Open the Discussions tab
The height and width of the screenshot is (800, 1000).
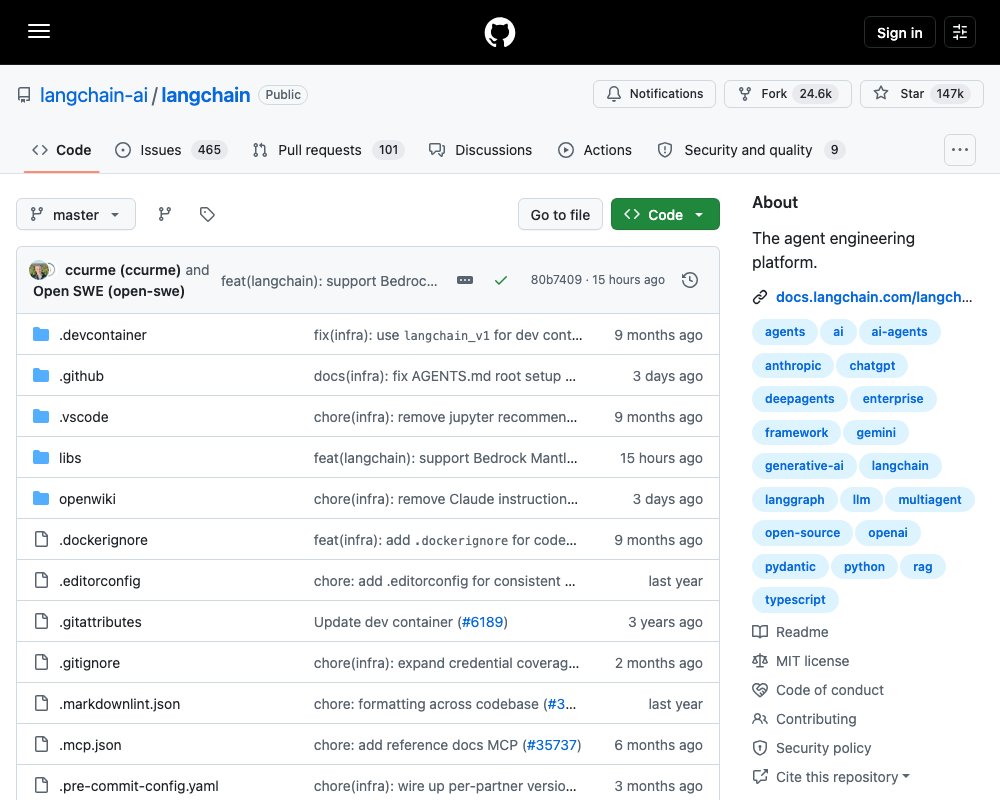(480, 150)
